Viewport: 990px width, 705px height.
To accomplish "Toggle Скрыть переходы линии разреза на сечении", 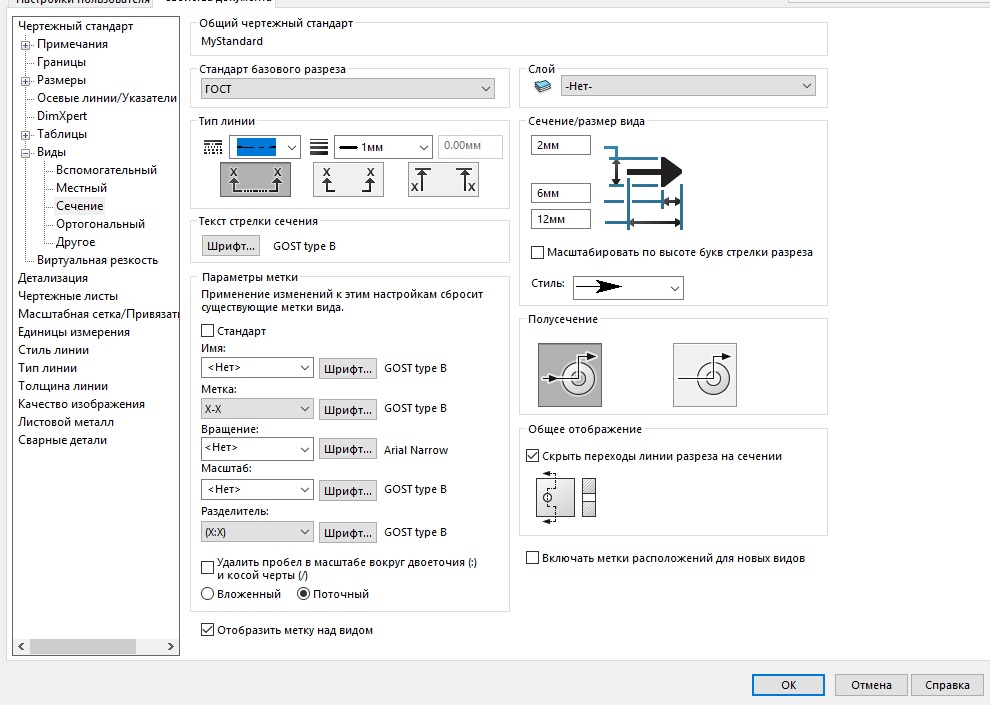I will pyautogui.click(x=533, y=456).
